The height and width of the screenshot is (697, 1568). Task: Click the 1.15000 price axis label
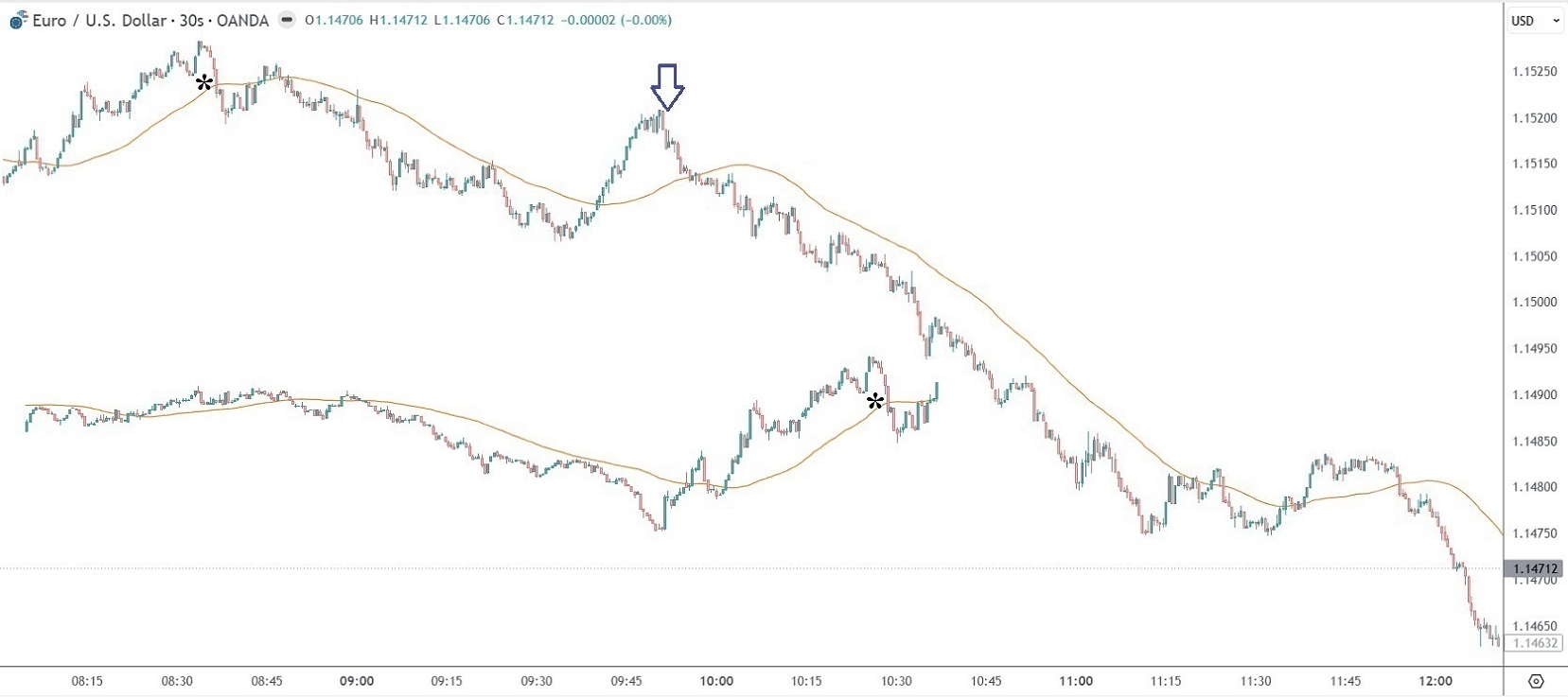pyautogui.click(x=1535, y=303)
